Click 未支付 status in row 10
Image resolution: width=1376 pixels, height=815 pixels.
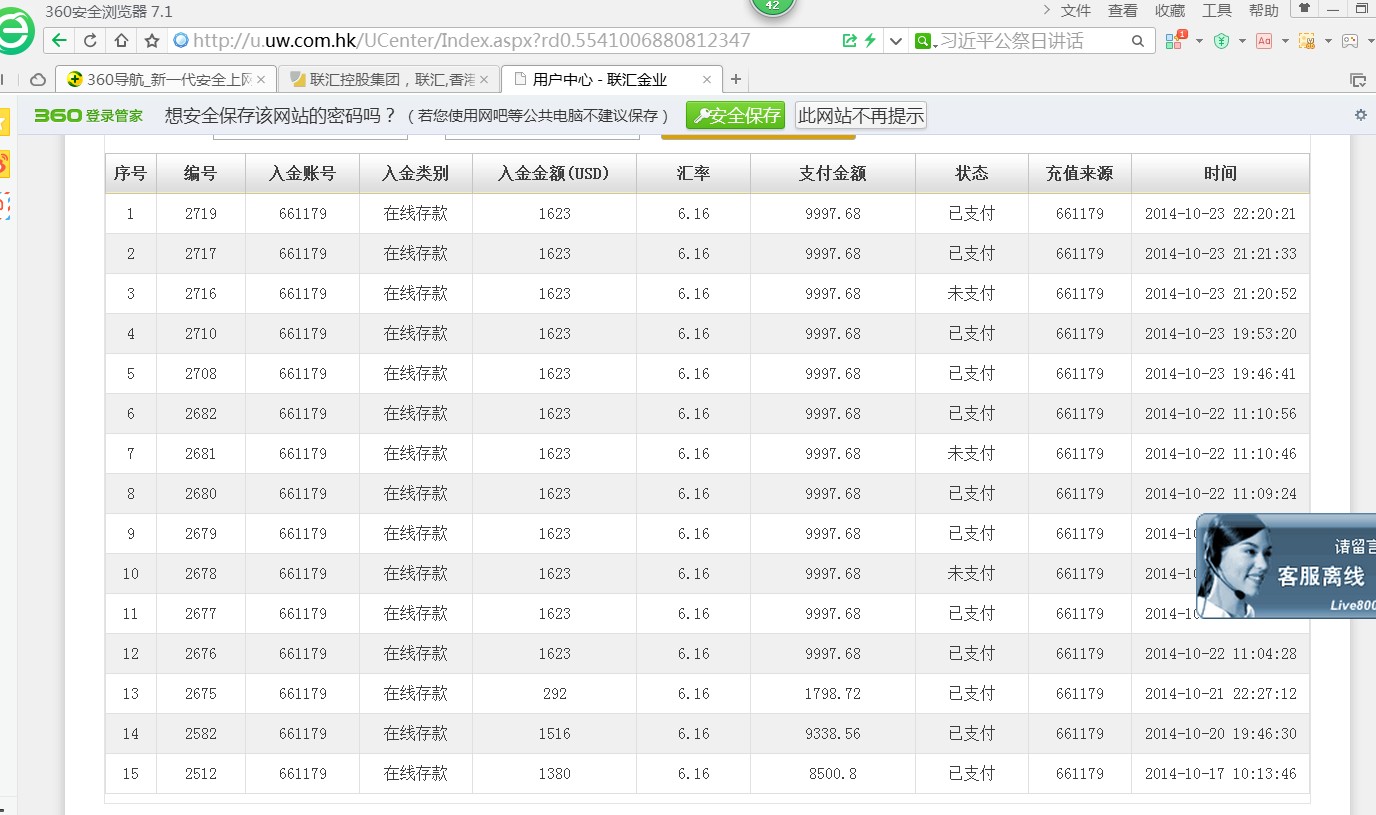click(972, 573)
